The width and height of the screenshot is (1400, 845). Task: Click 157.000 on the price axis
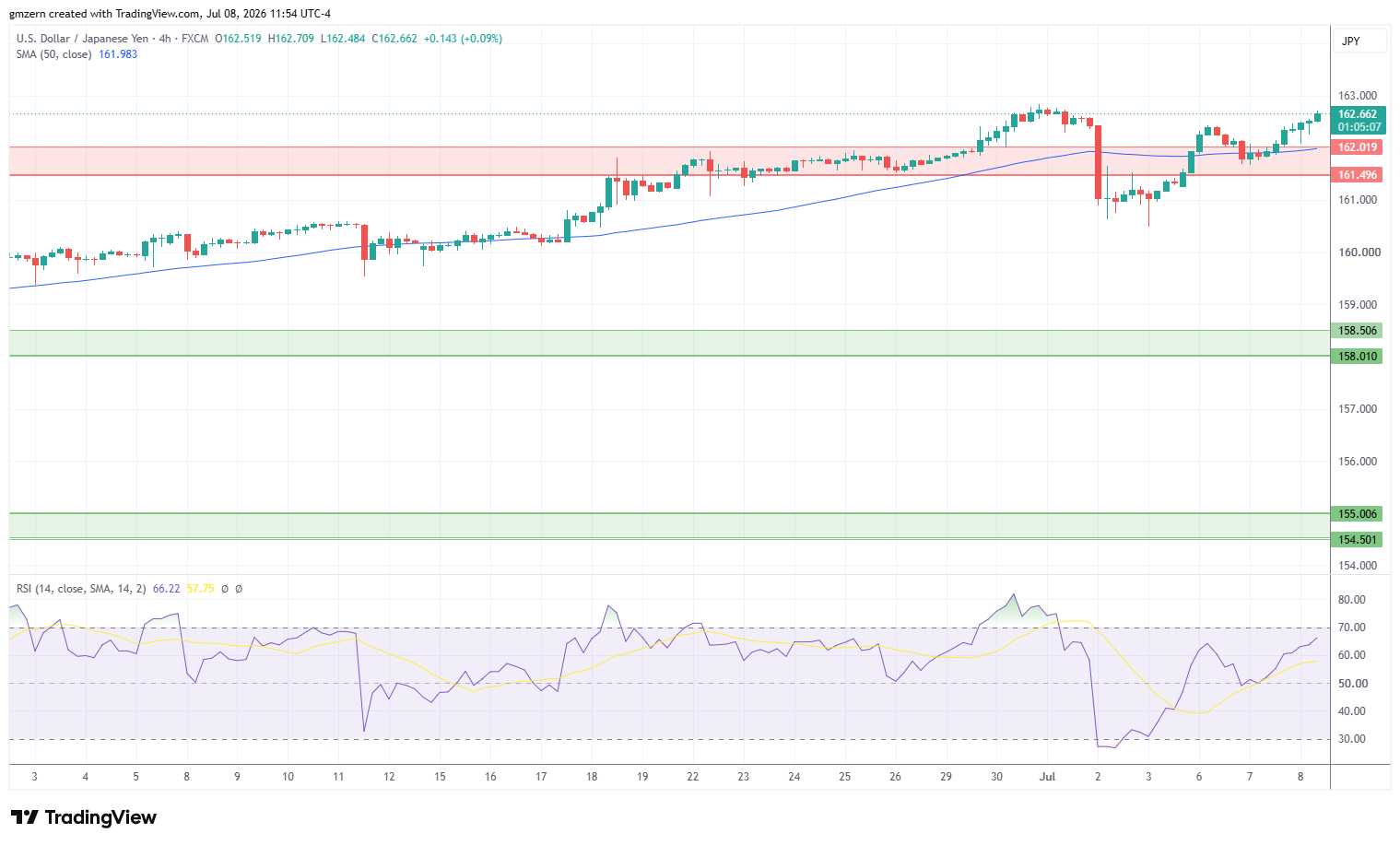coord(1358,409)
